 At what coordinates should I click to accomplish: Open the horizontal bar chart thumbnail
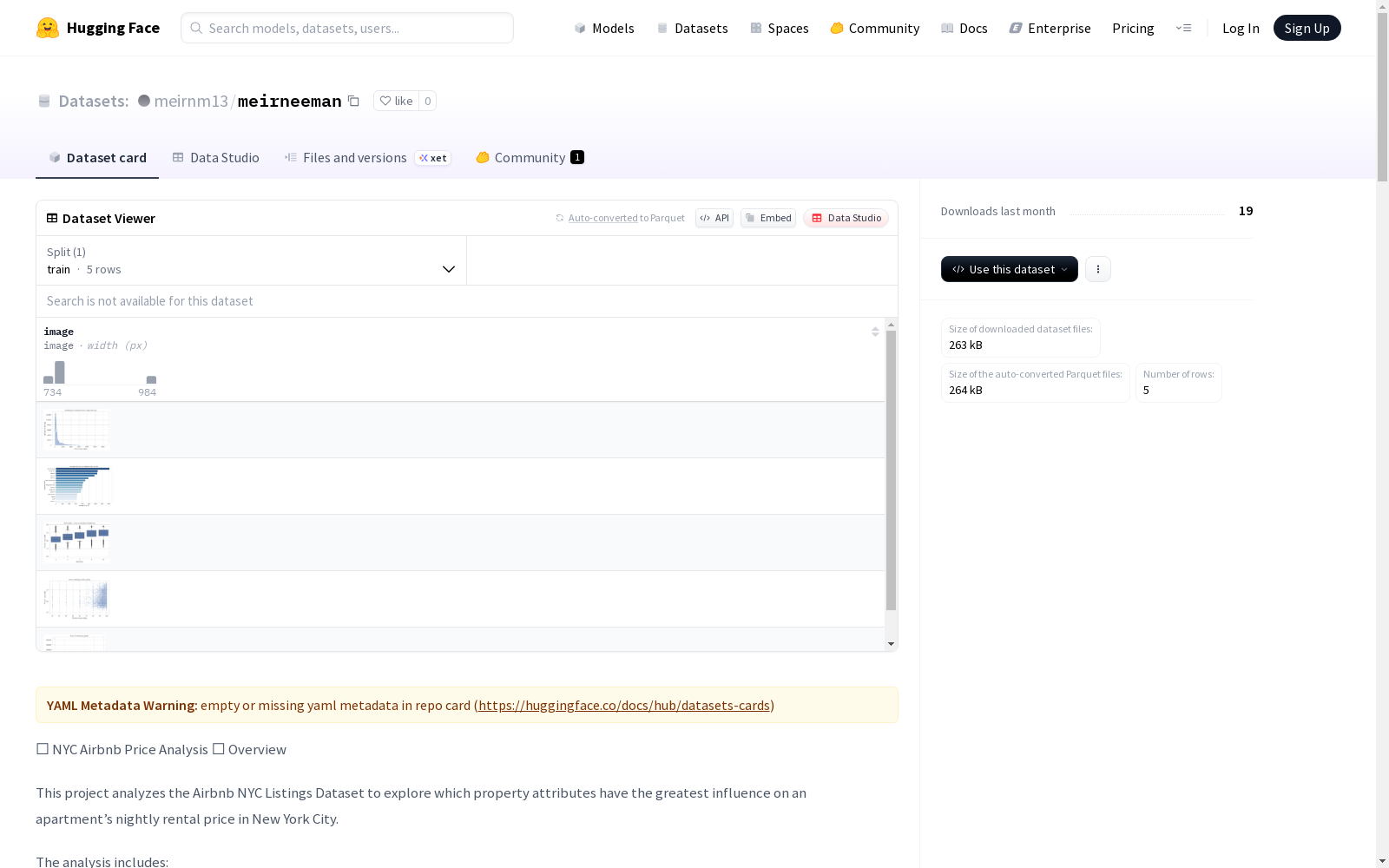pyautogui.click(x=77, y=486)
